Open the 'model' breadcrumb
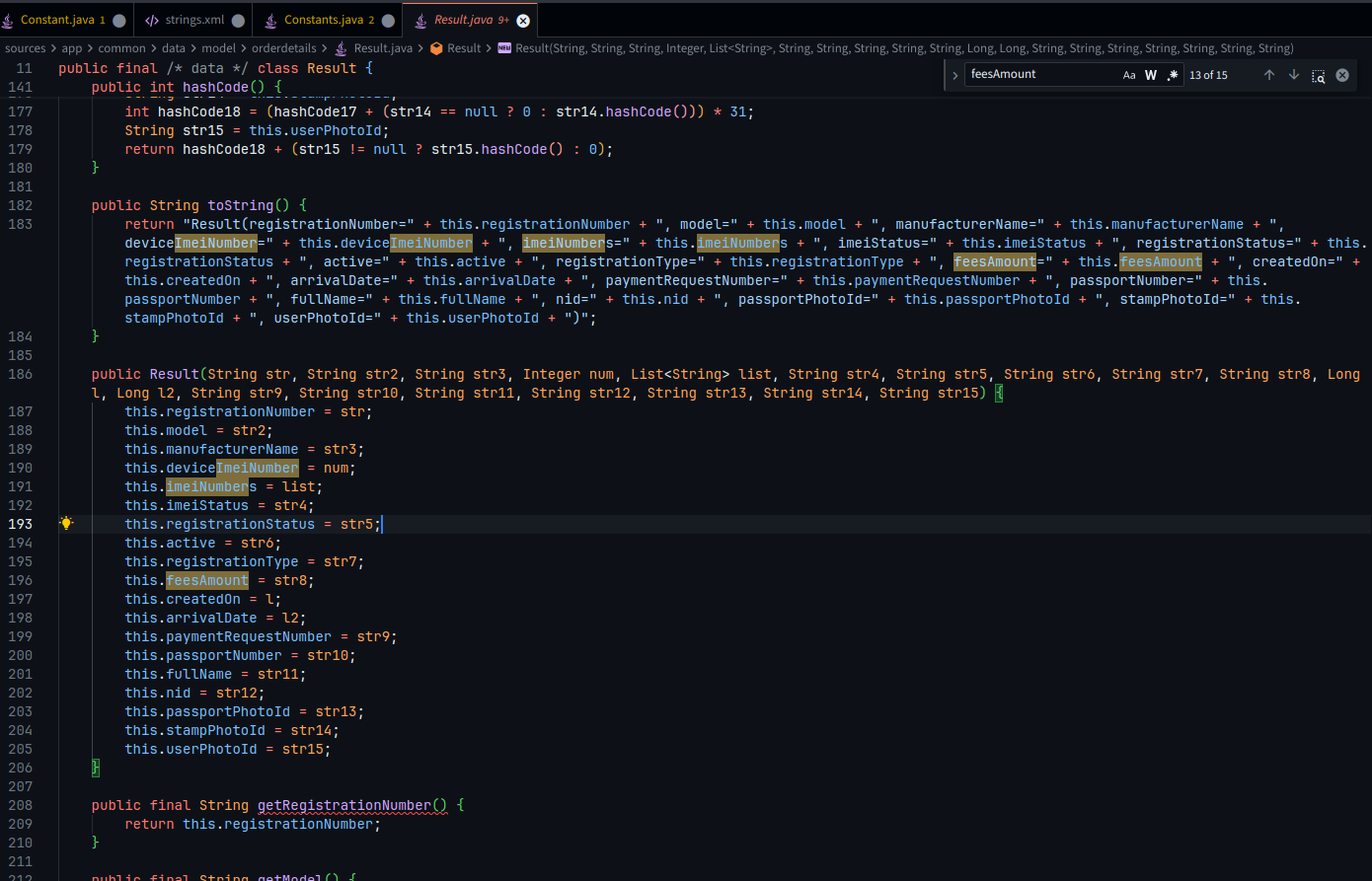The image size is (1372, 881). [x=219, y=48]
